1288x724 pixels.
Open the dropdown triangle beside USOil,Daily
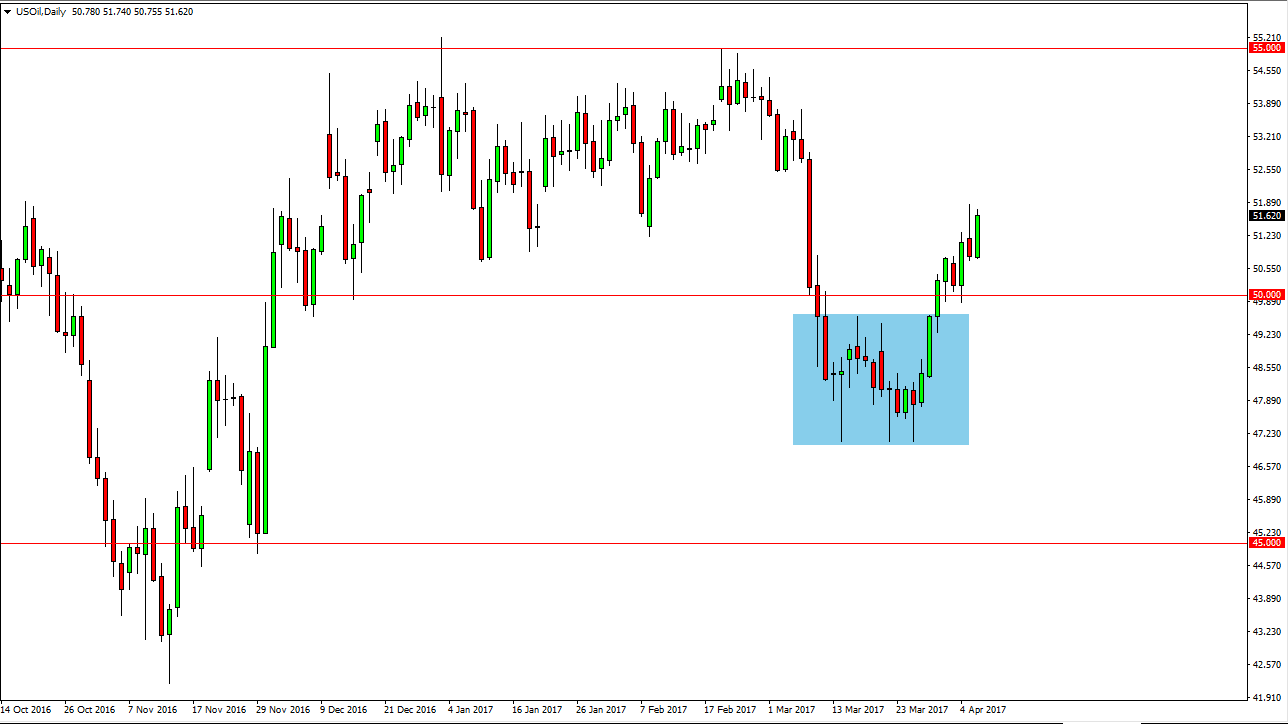[x=7, y=10]
